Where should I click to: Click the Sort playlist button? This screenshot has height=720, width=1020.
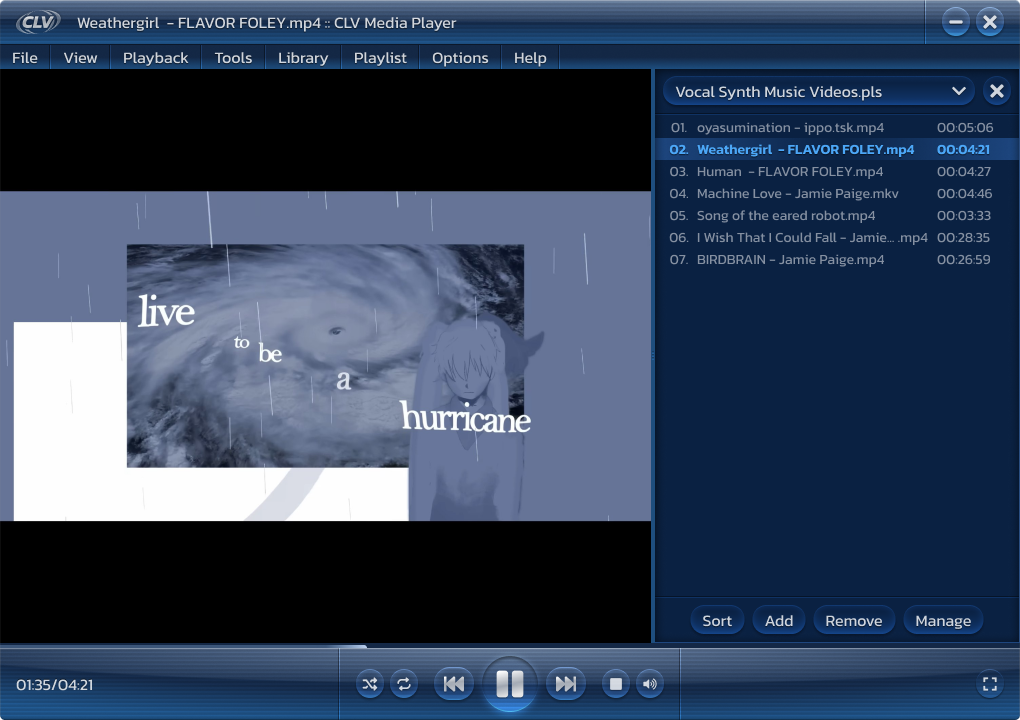pyautogui.click(x=717, y=620)
